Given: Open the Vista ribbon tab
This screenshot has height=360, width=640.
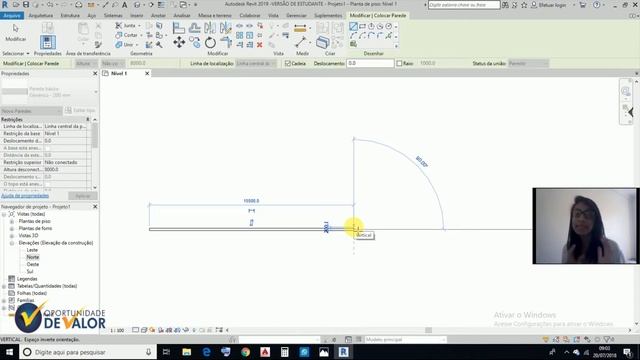Looking at the screenshot, I should [x=273, y=16].
